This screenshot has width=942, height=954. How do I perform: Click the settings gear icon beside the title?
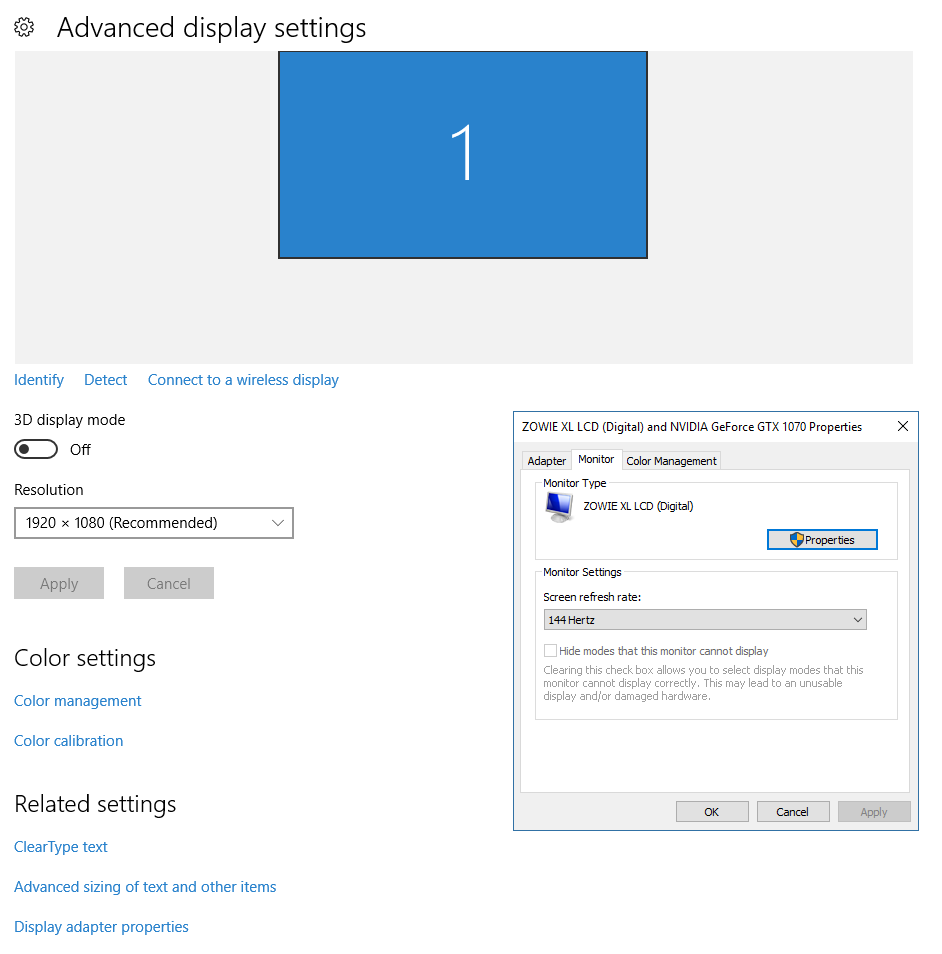(x=24, y=27)
